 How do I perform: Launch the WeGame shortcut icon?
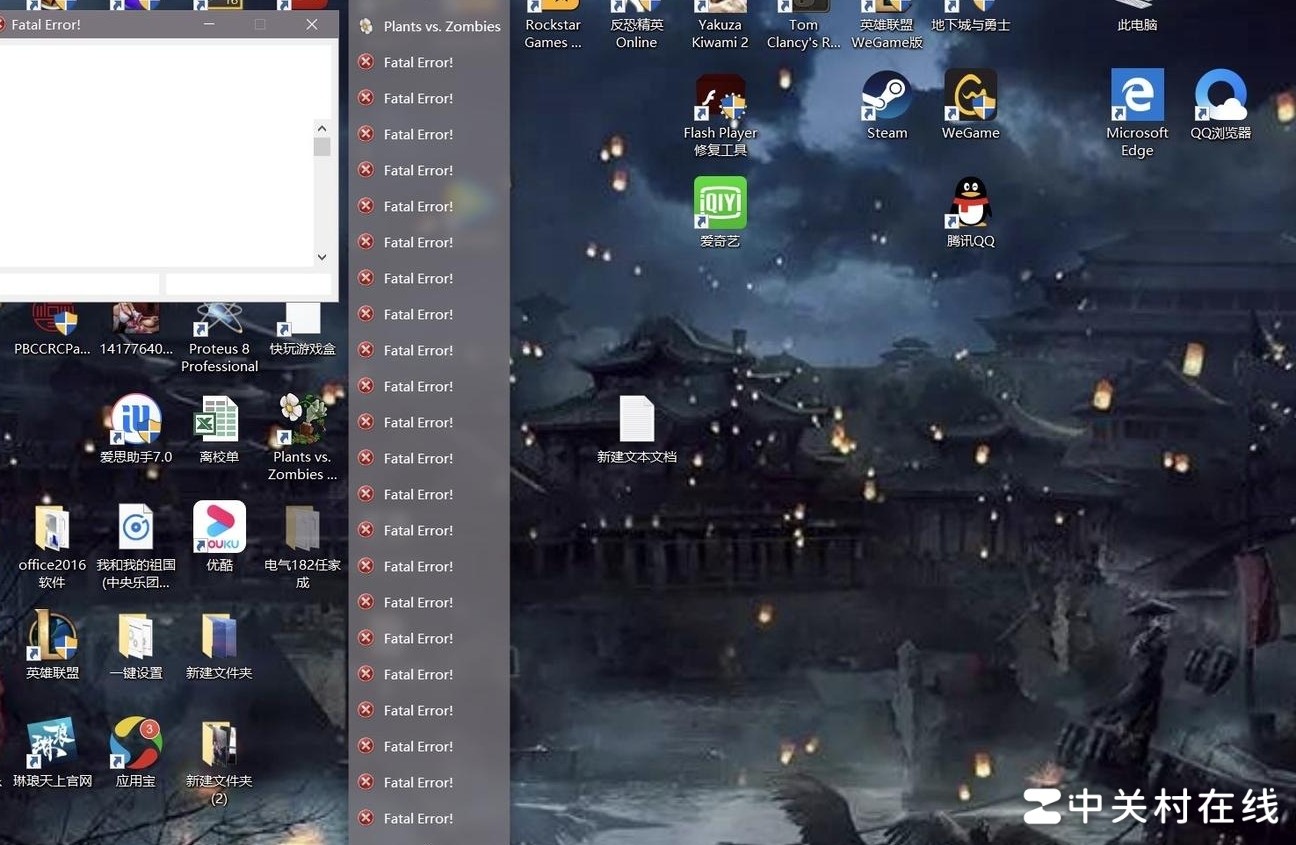(970, 96)
